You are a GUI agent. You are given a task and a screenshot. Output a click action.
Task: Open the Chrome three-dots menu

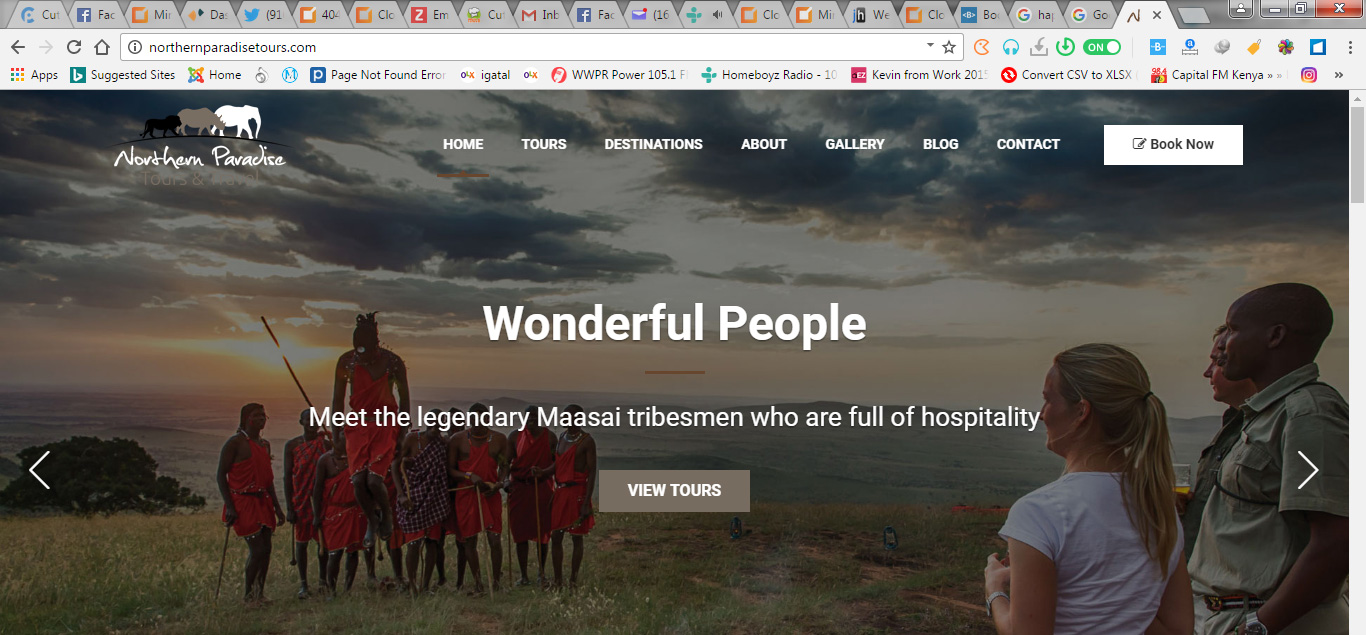click(1348, 47)
